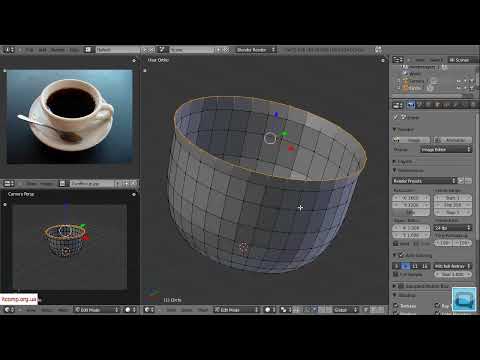
Task: Expand the Sampled Motion Blur panel
Action: 421,286
